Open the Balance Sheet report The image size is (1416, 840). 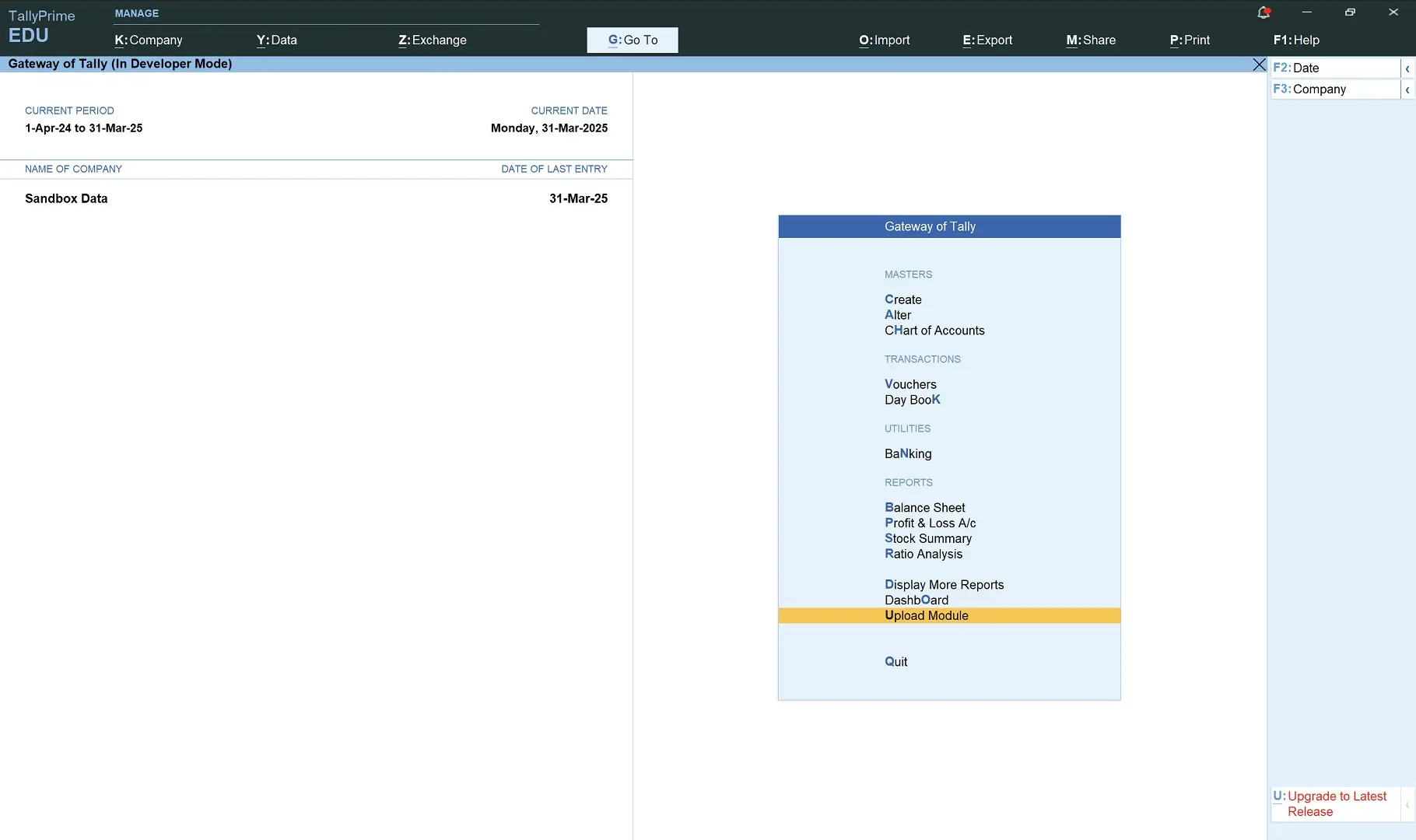[x=924, y=508]
